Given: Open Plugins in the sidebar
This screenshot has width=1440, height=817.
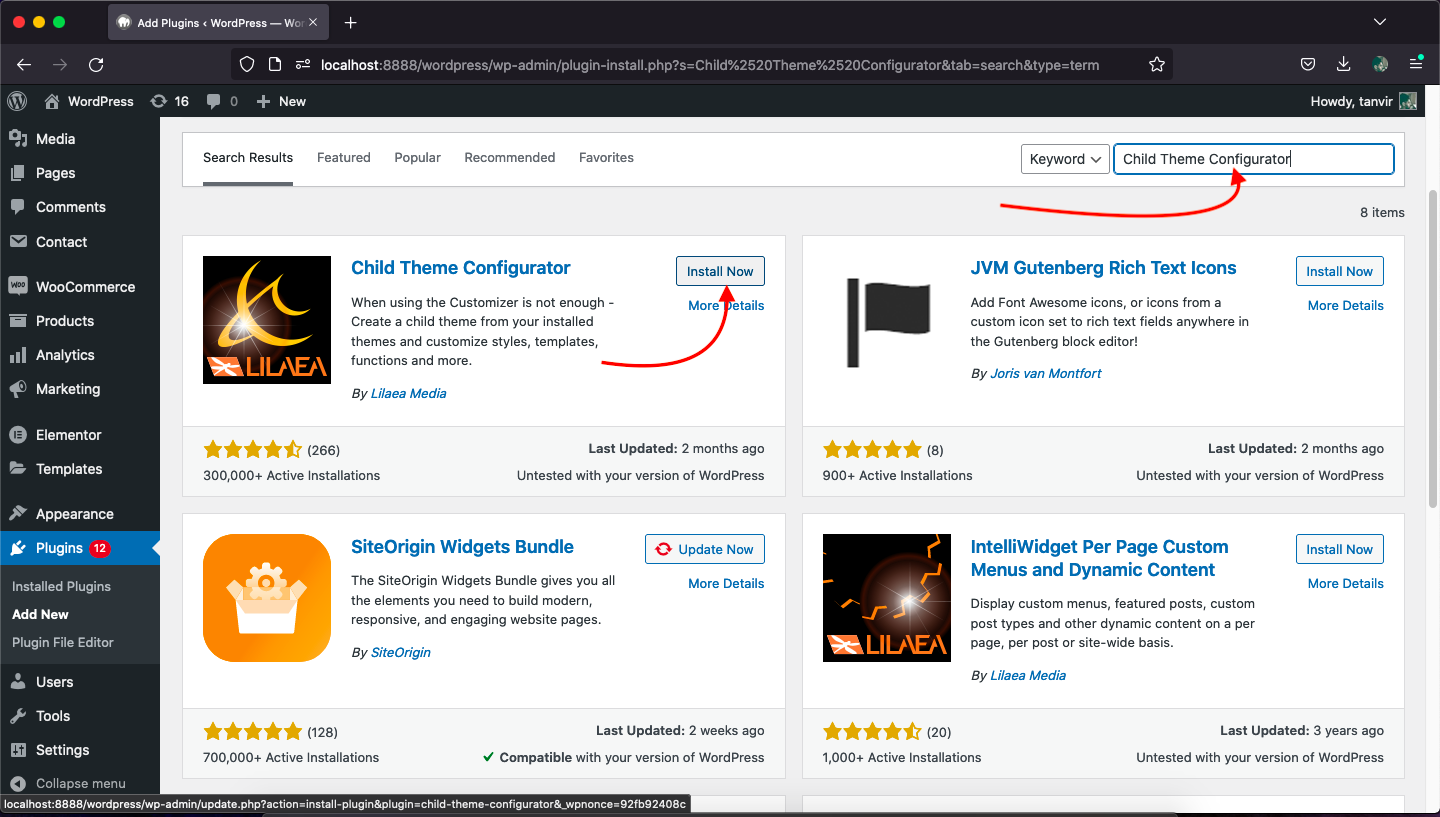Looking at the screenshot, I should pyautogui.click(x=80, y=548).
